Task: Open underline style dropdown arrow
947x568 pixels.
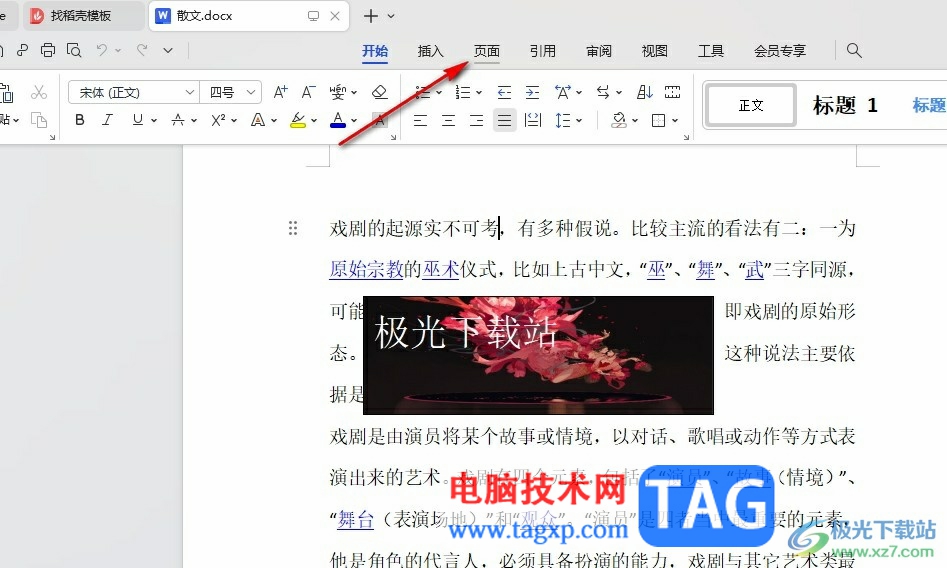Action: coord(154,120)
